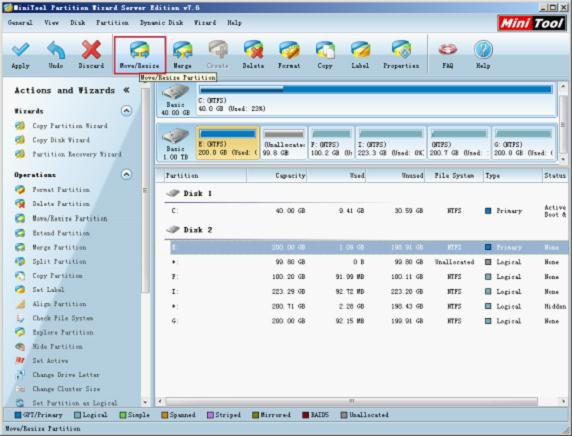
Task: Open the Format partition tool
Action: click(289, 55)
